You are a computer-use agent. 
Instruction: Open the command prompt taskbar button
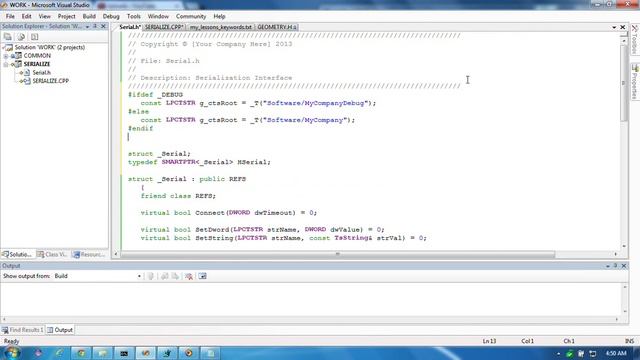(x=124, y=353)
